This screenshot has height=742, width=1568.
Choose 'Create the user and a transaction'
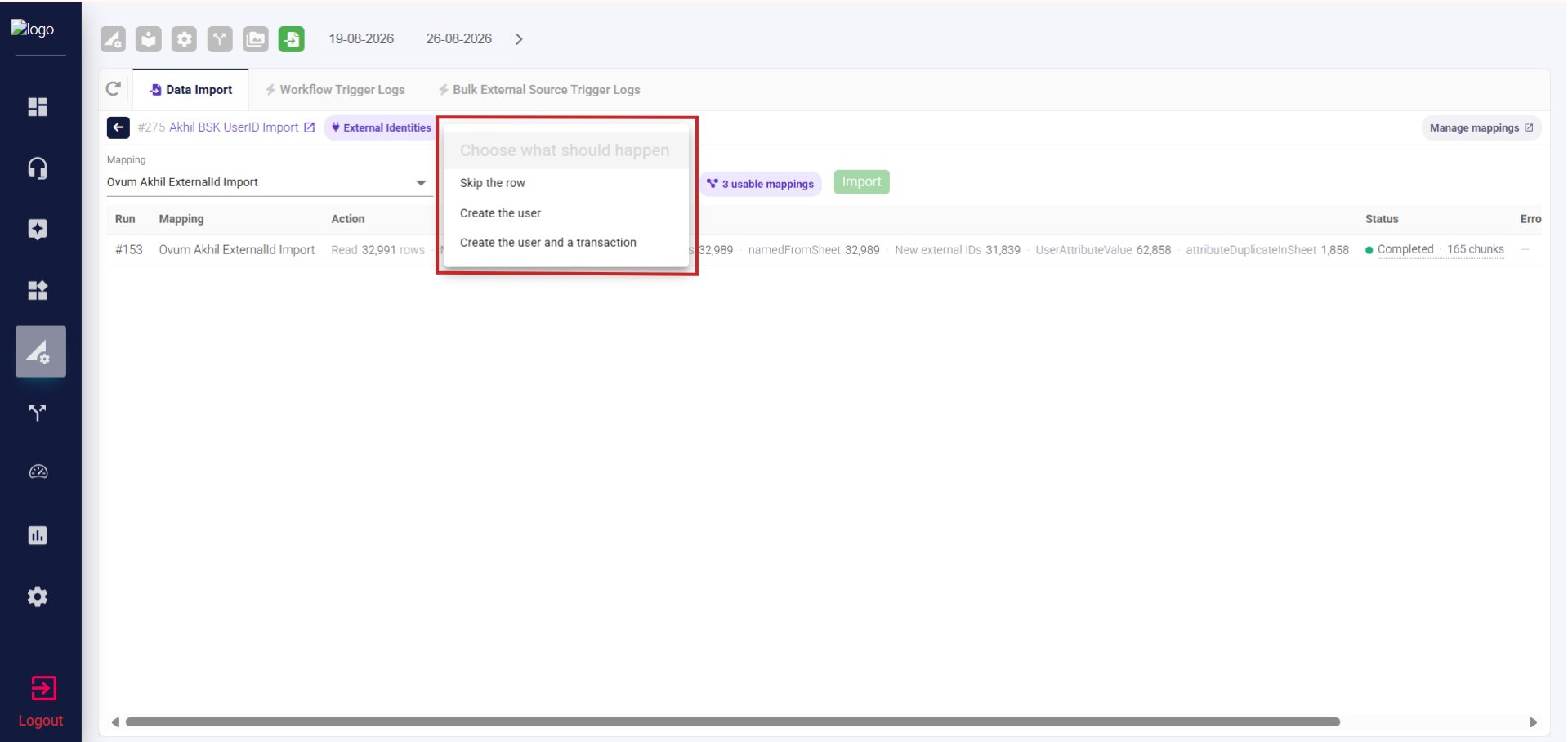(566, 243)
